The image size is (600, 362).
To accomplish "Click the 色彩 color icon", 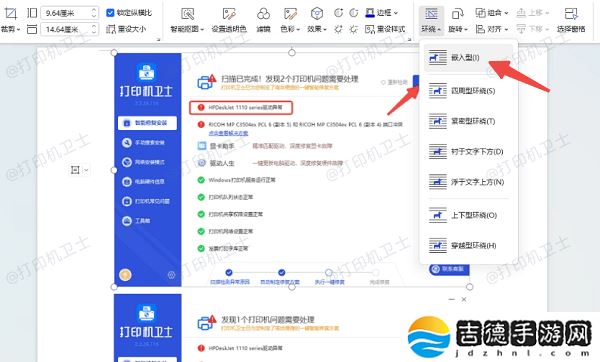I will pyautogui.click(x=290, y=14).
